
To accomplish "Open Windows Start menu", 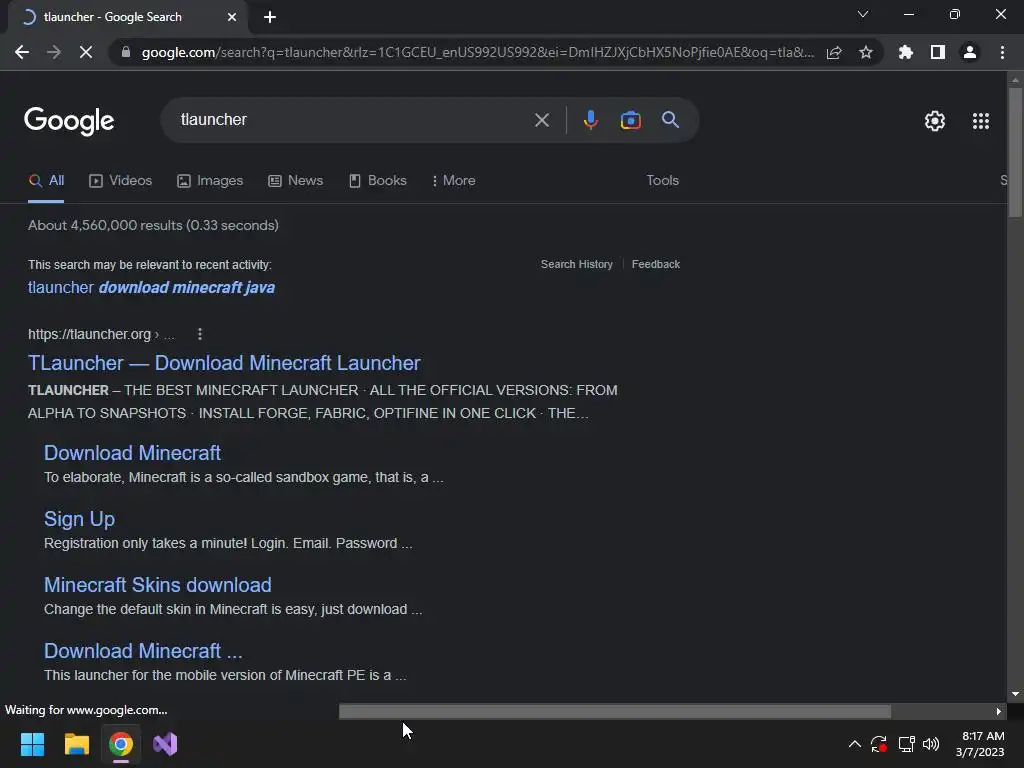I will [x=32, y=744].
